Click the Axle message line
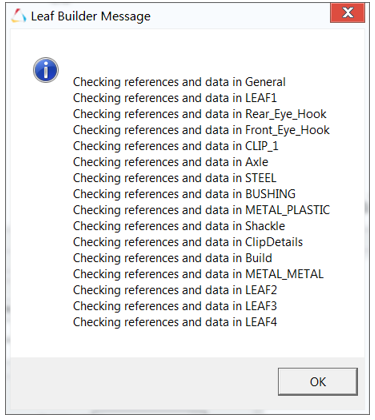Image resolution: width=375 pixels, height=420 pixels. click(171, 162)
